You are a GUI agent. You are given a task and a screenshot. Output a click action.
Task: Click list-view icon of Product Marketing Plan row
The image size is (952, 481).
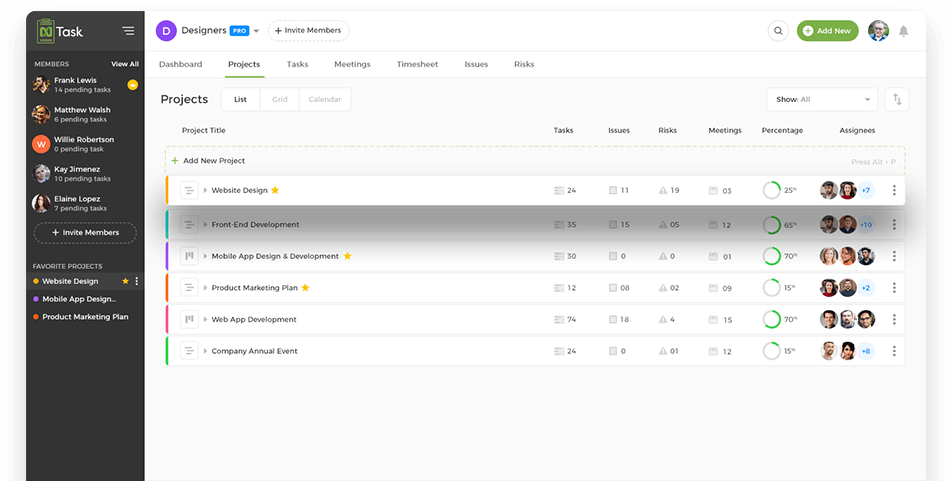pos(189,288)
